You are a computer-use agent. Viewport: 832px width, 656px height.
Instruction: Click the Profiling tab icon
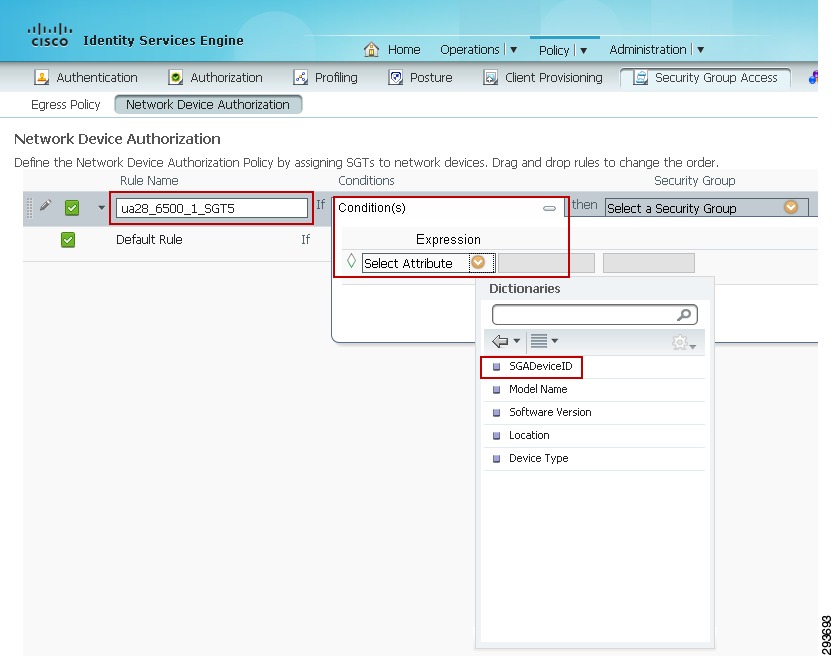[300, 77]
